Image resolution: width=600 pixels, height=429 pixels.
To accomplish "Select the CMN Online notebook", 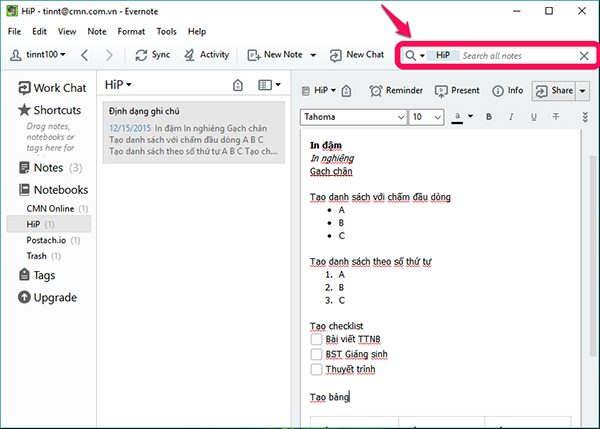I will (57, 209).
